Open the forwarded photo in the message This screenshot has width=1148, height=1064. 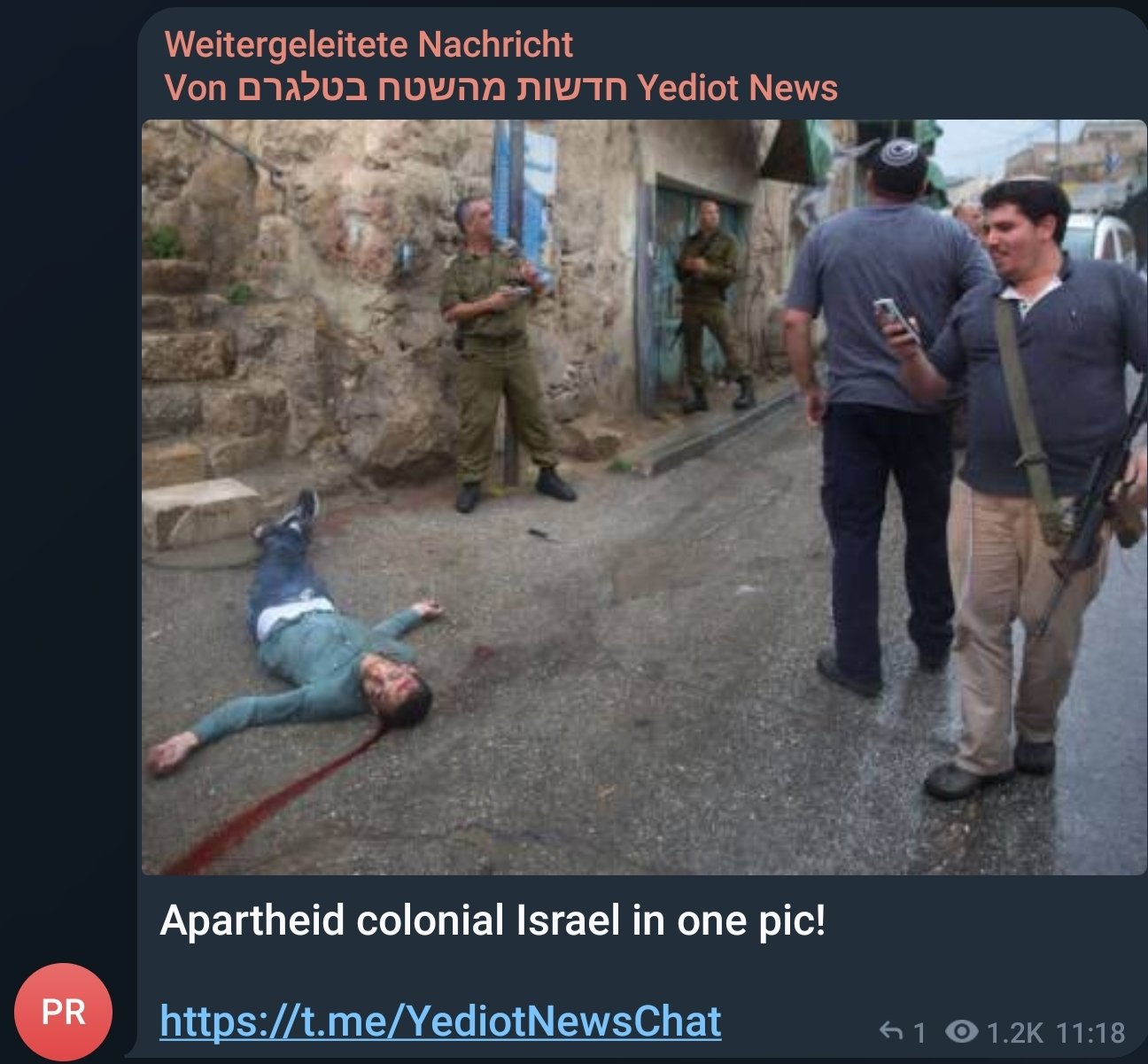(644, 497)
